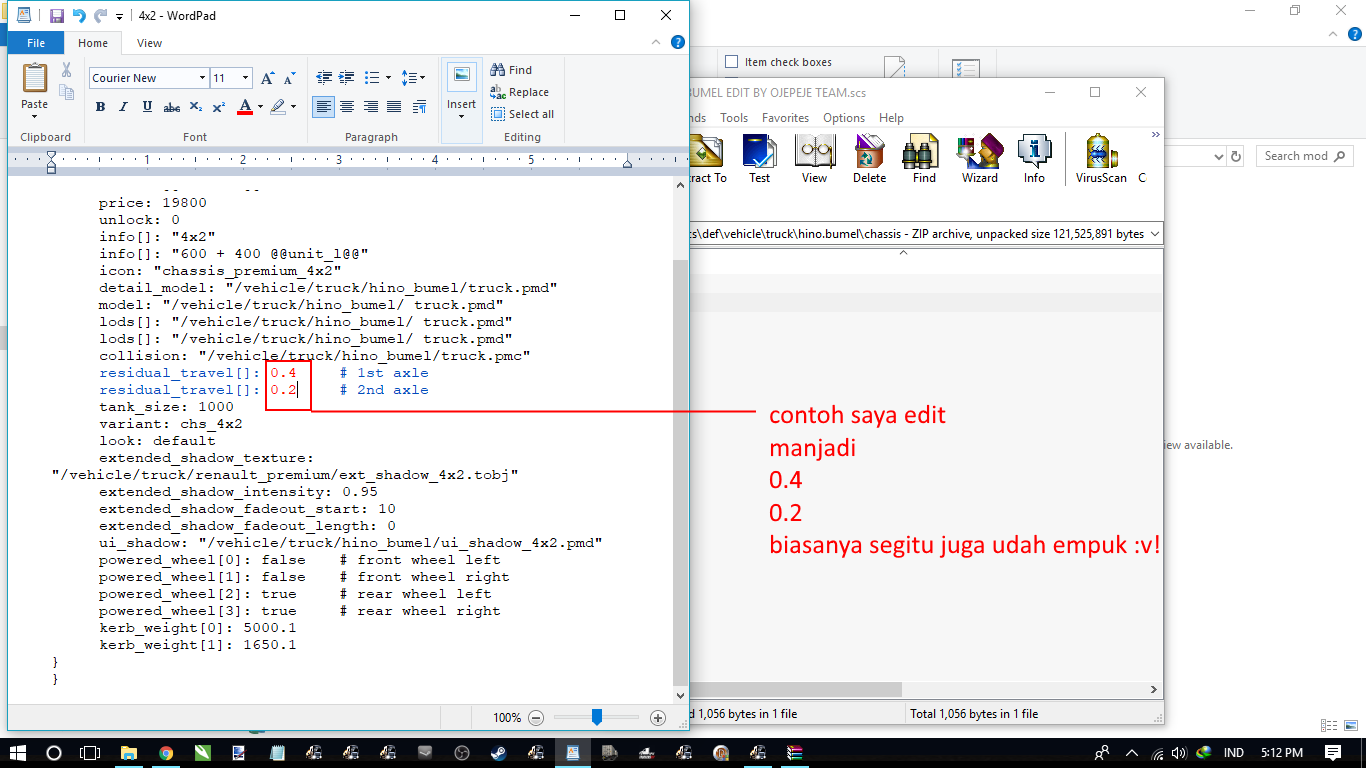Open the paragraph settings dialog icon
1366x768 pixels.
click(x=419, y=107)
